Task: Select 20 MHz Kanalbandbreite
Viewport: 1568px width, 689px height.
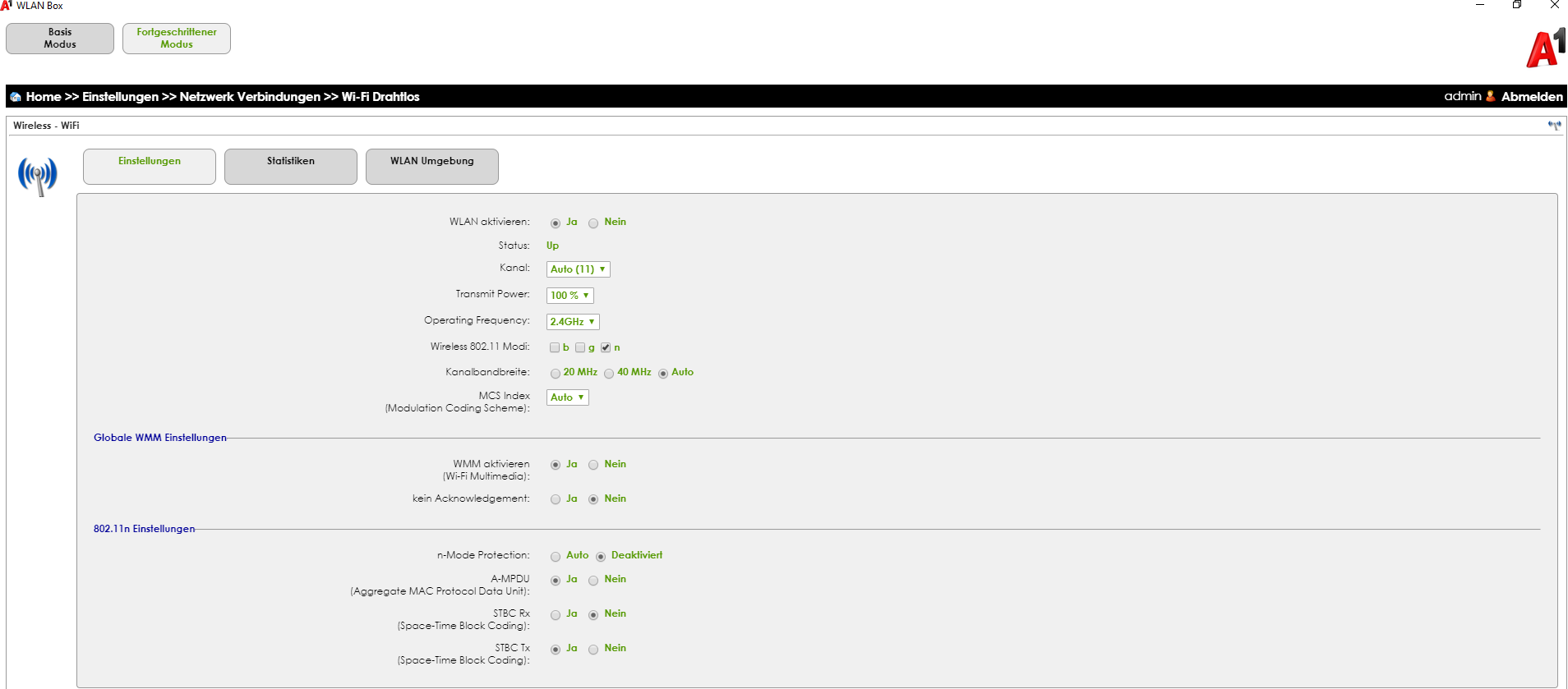Action: (556, 374)
